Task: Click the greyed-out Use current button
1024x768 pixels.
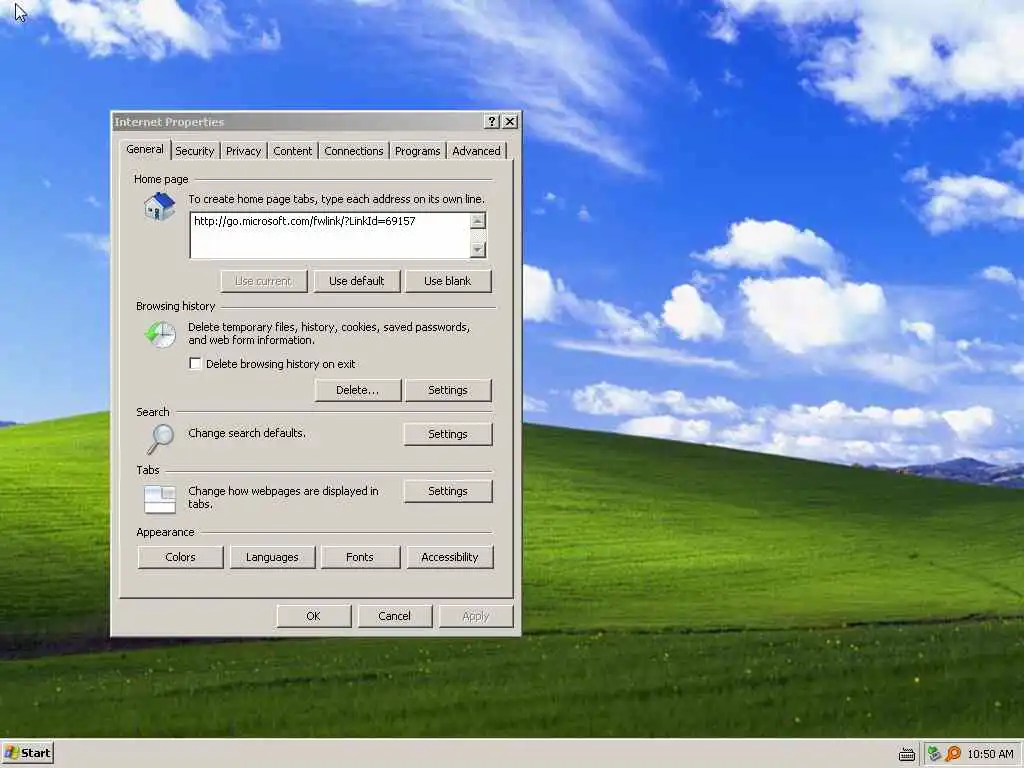Action: (x=263, y=281)
